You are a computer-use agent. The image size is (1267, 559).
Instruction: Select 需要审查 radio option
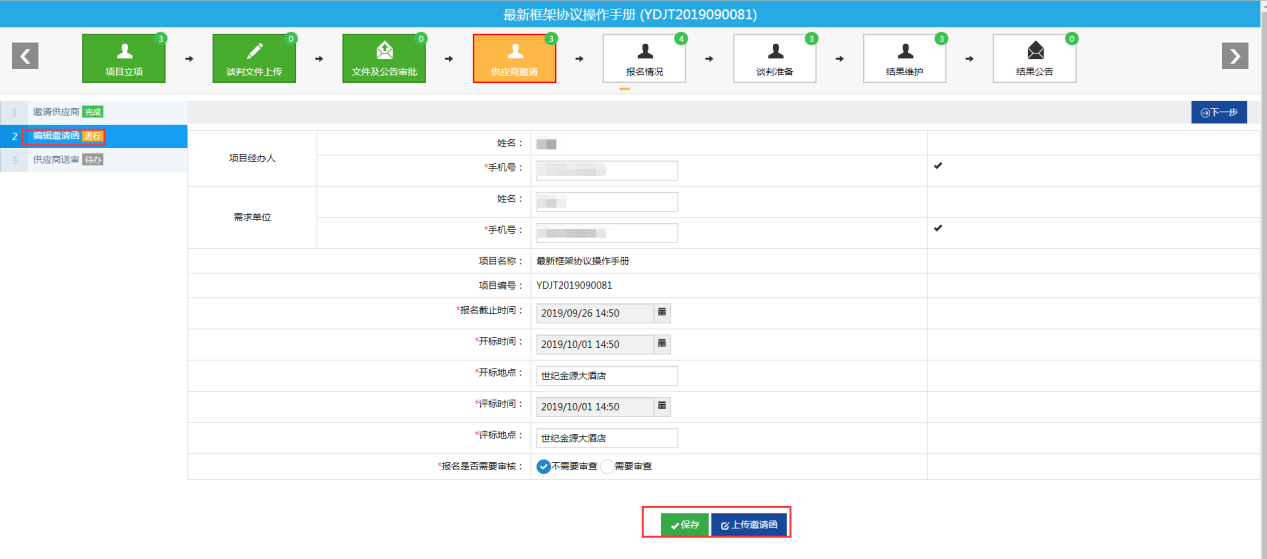click(607, 466)
